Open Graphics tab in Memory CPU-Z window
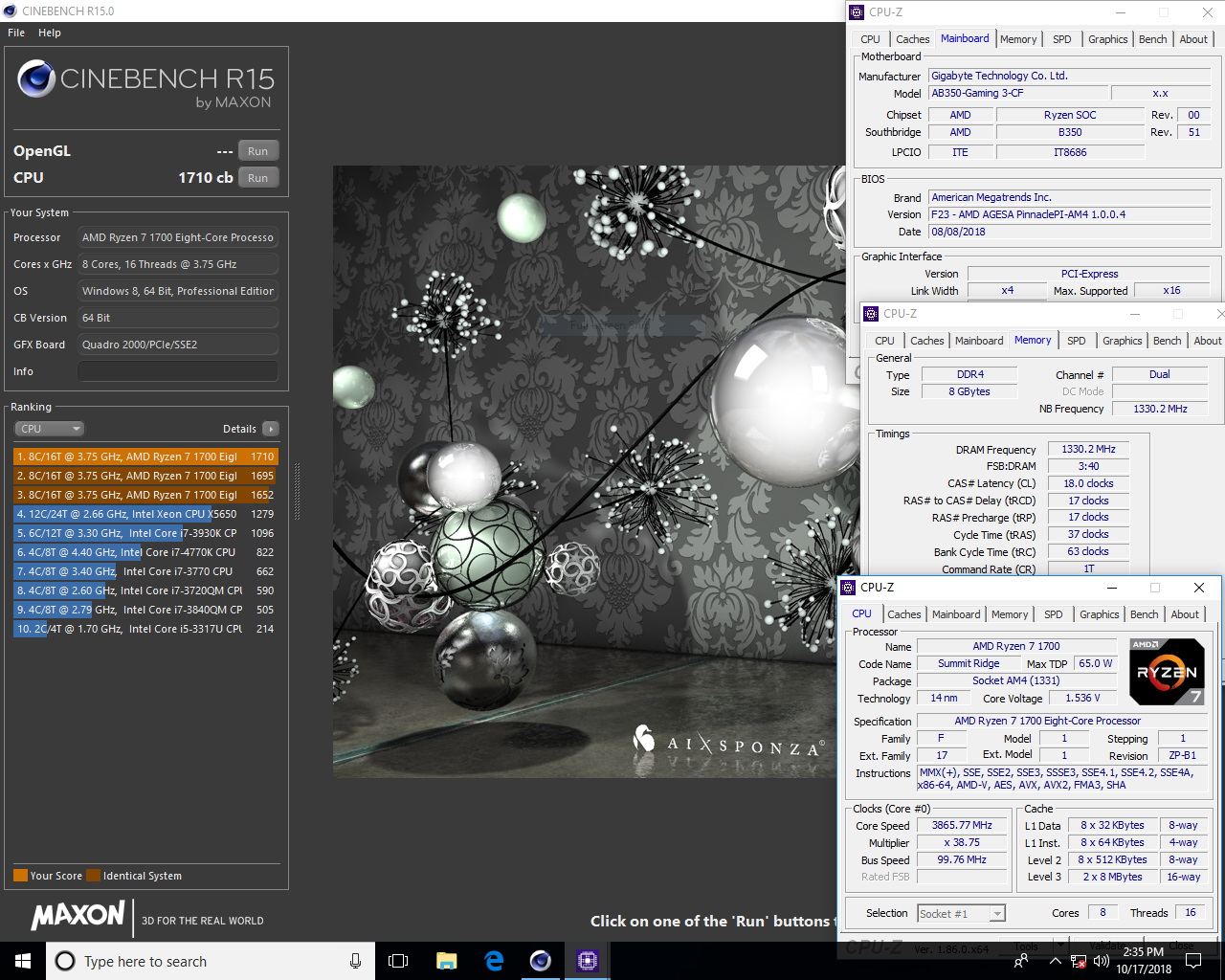1225x980 pixels. [x=1122, y=341]
